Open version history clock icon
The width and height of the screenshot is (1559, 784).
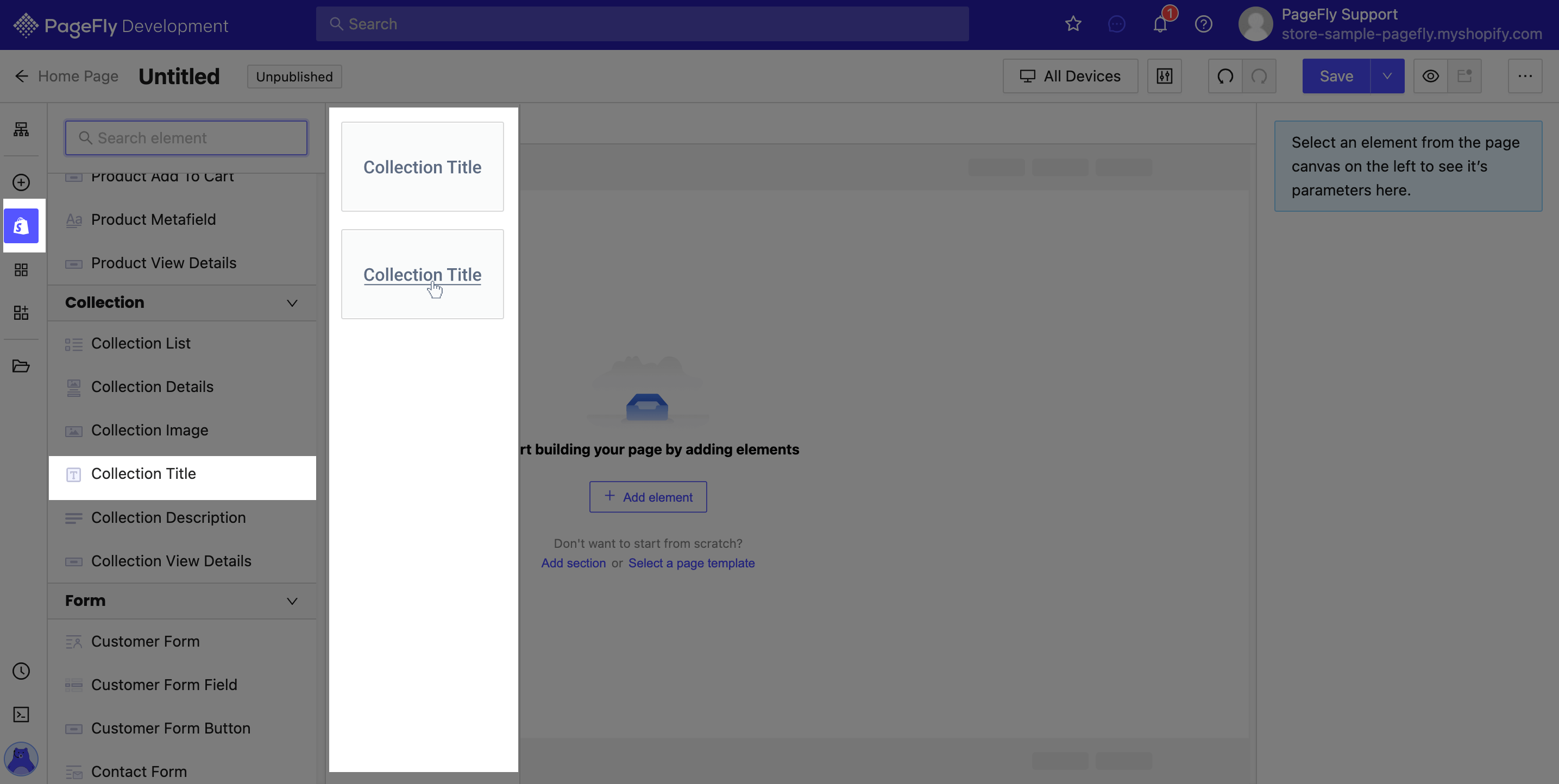pos(21,671)
